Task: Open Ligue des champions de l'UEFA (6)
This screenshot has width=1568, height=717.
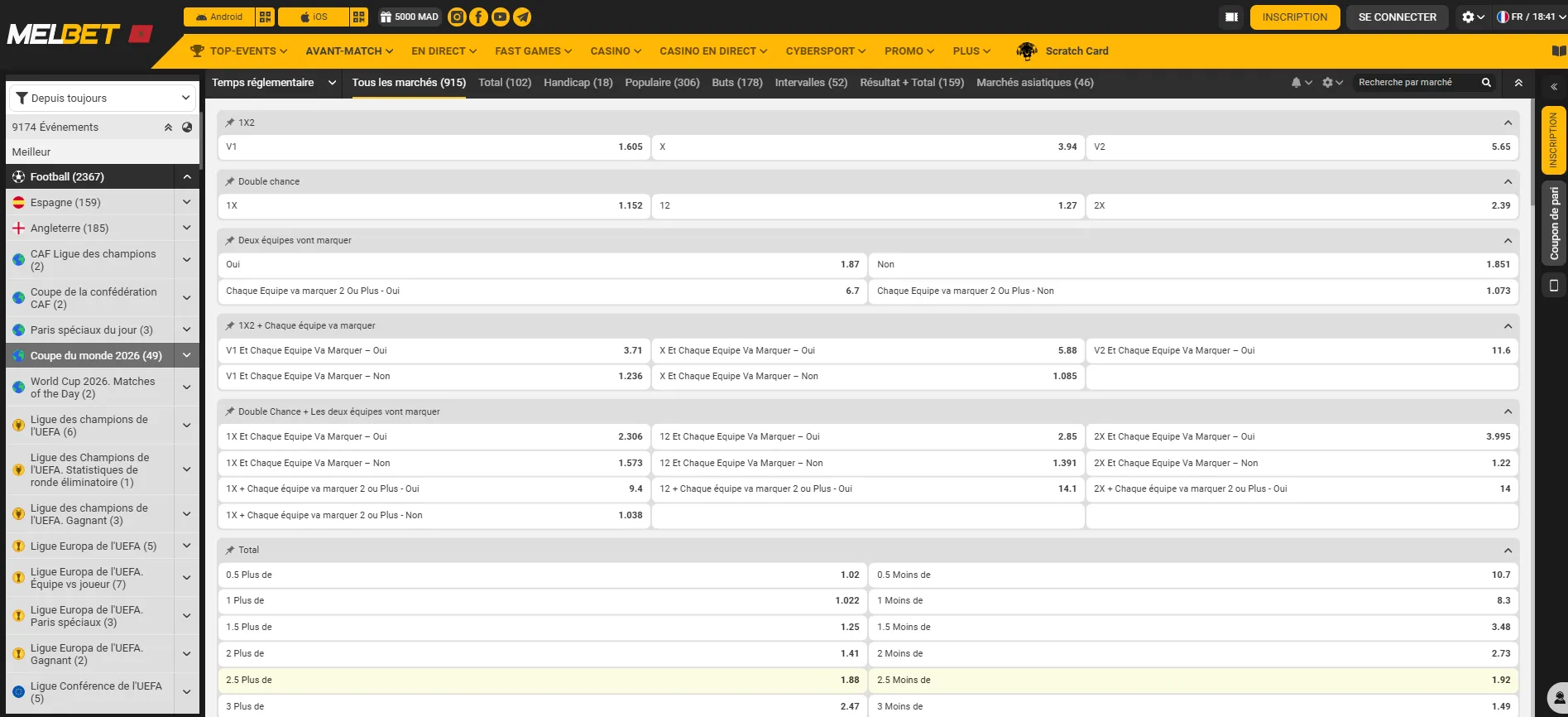Action: pos(89,426)
